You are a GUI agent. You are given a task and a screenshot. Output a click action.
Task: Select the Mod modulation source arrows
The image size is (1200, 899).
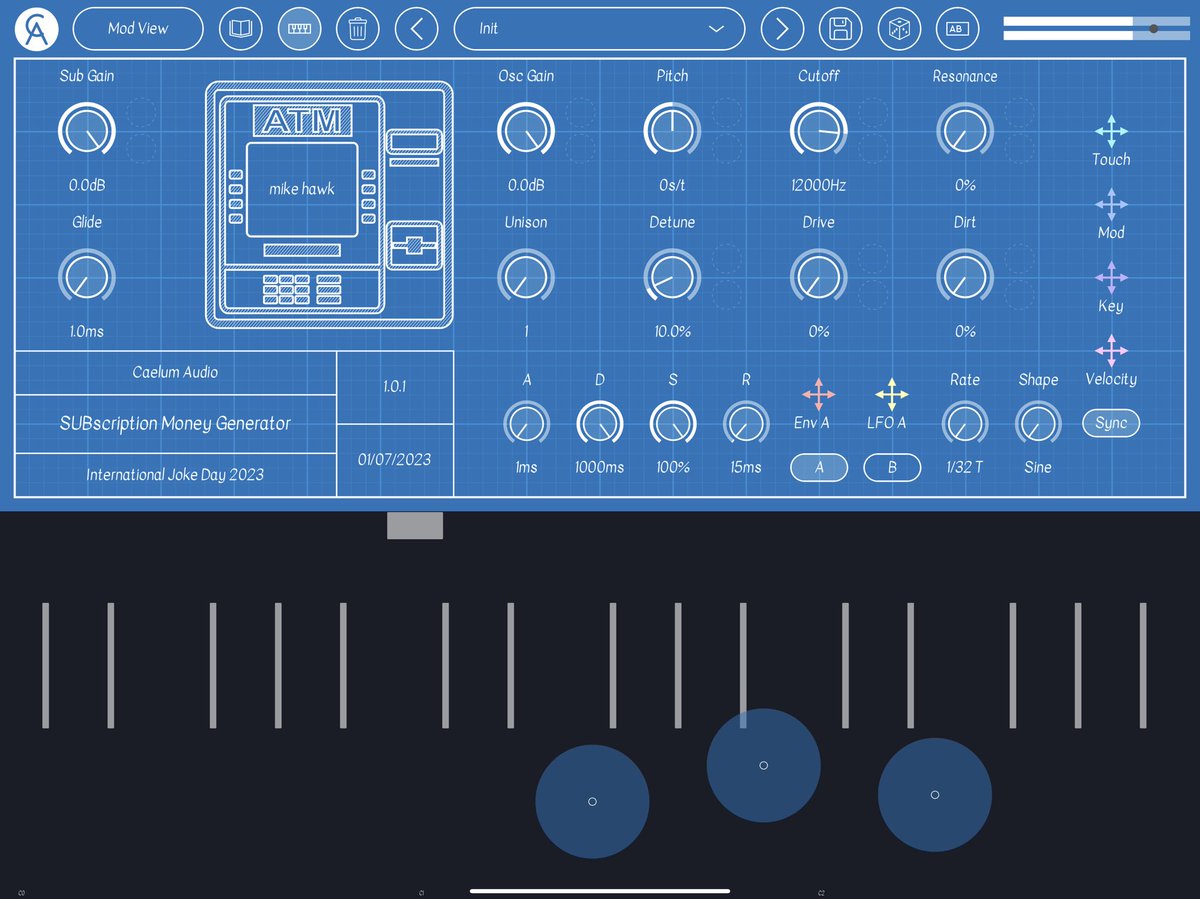point(1111,204)
